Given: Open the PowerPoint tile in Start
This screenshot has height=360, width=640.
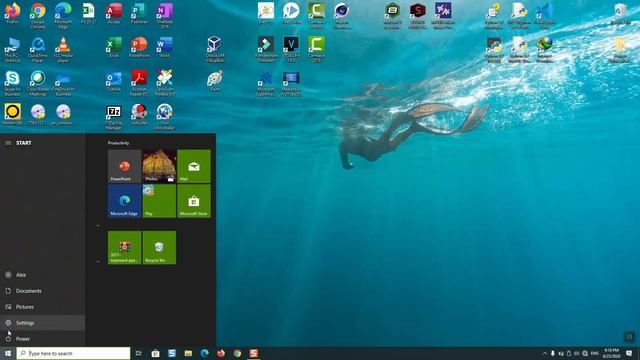Looking at the screenshot, I should (124, 166).
